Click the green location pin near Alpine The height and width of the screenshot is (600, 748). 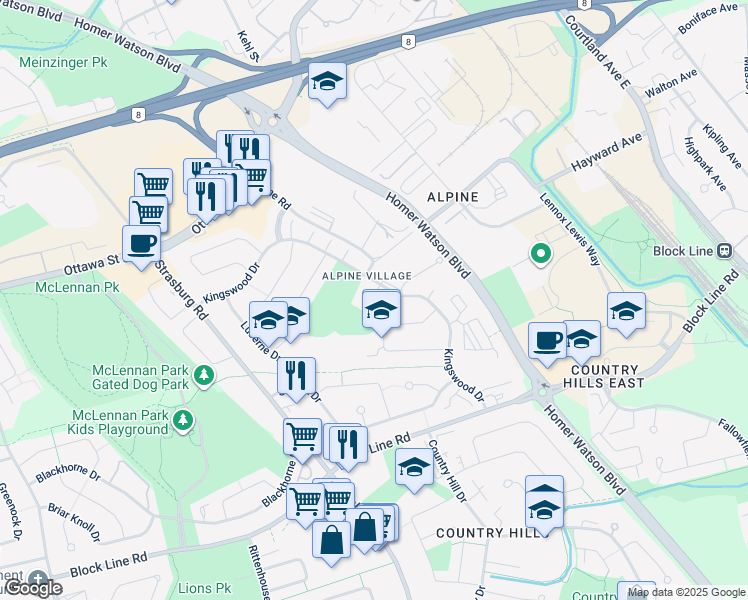(540, 254)
